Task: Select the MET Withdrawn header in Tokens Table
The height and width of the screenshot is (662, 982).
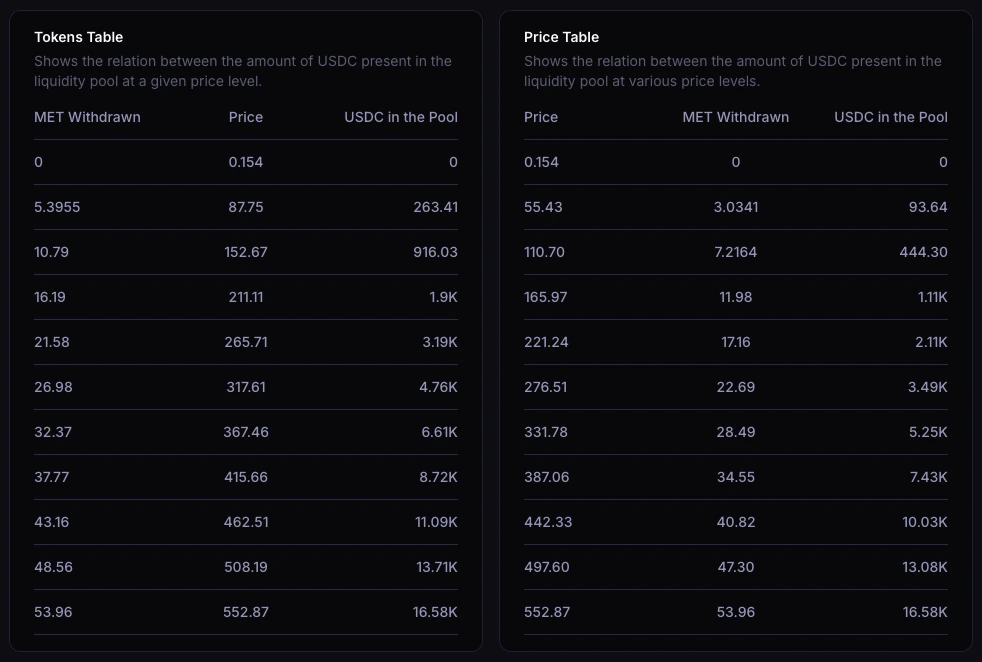Action: coord(87,117)
